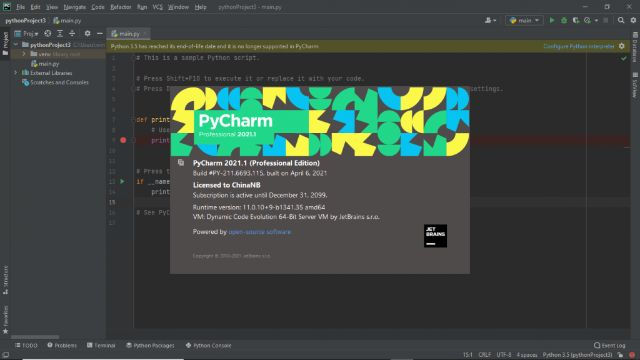Viewport: 640px width, 360px height.
Task: Open the TODO tool window
Action: (26, 345)
